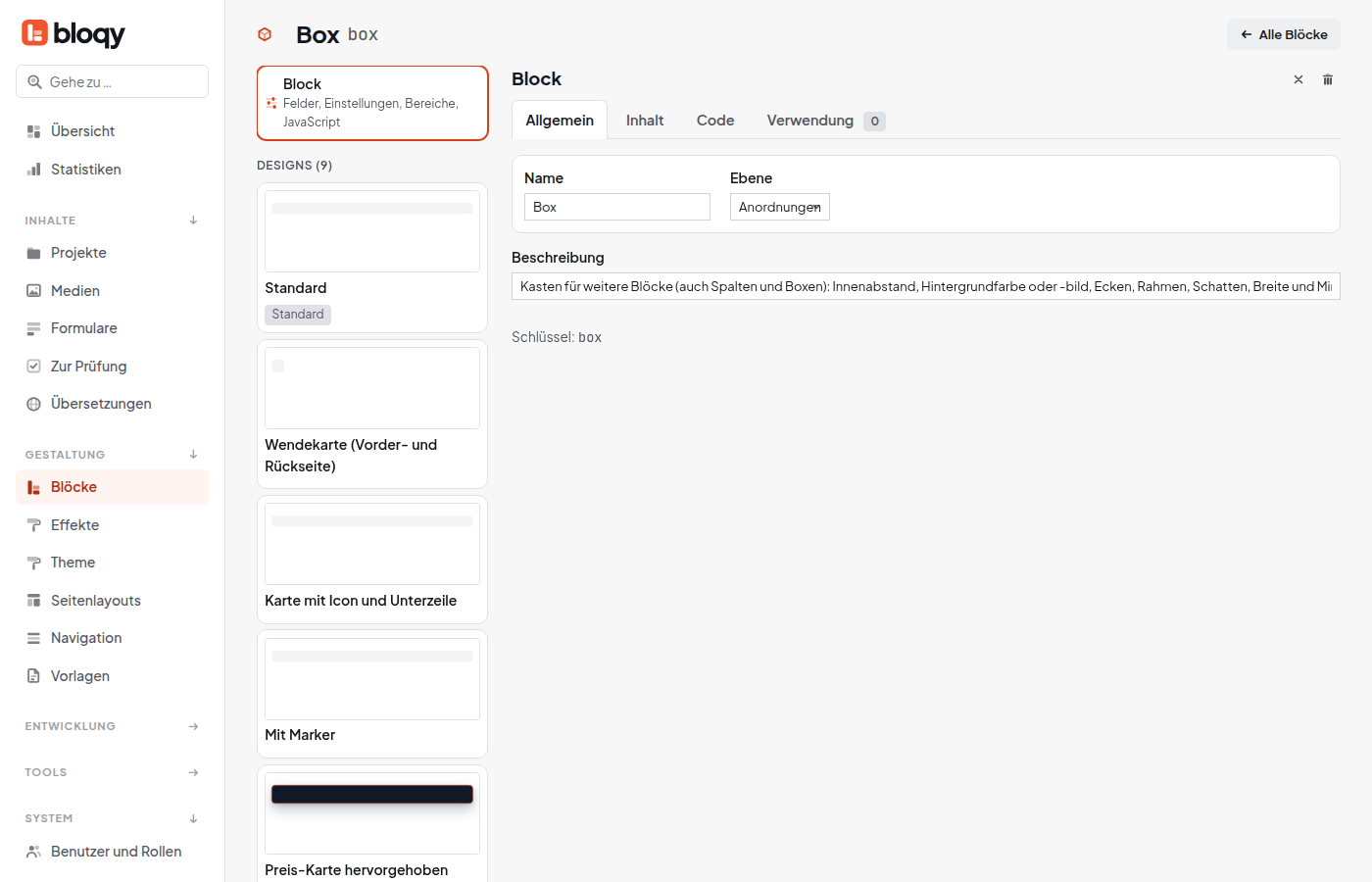
Task: Click the Name input field
Action: [617, 207]
